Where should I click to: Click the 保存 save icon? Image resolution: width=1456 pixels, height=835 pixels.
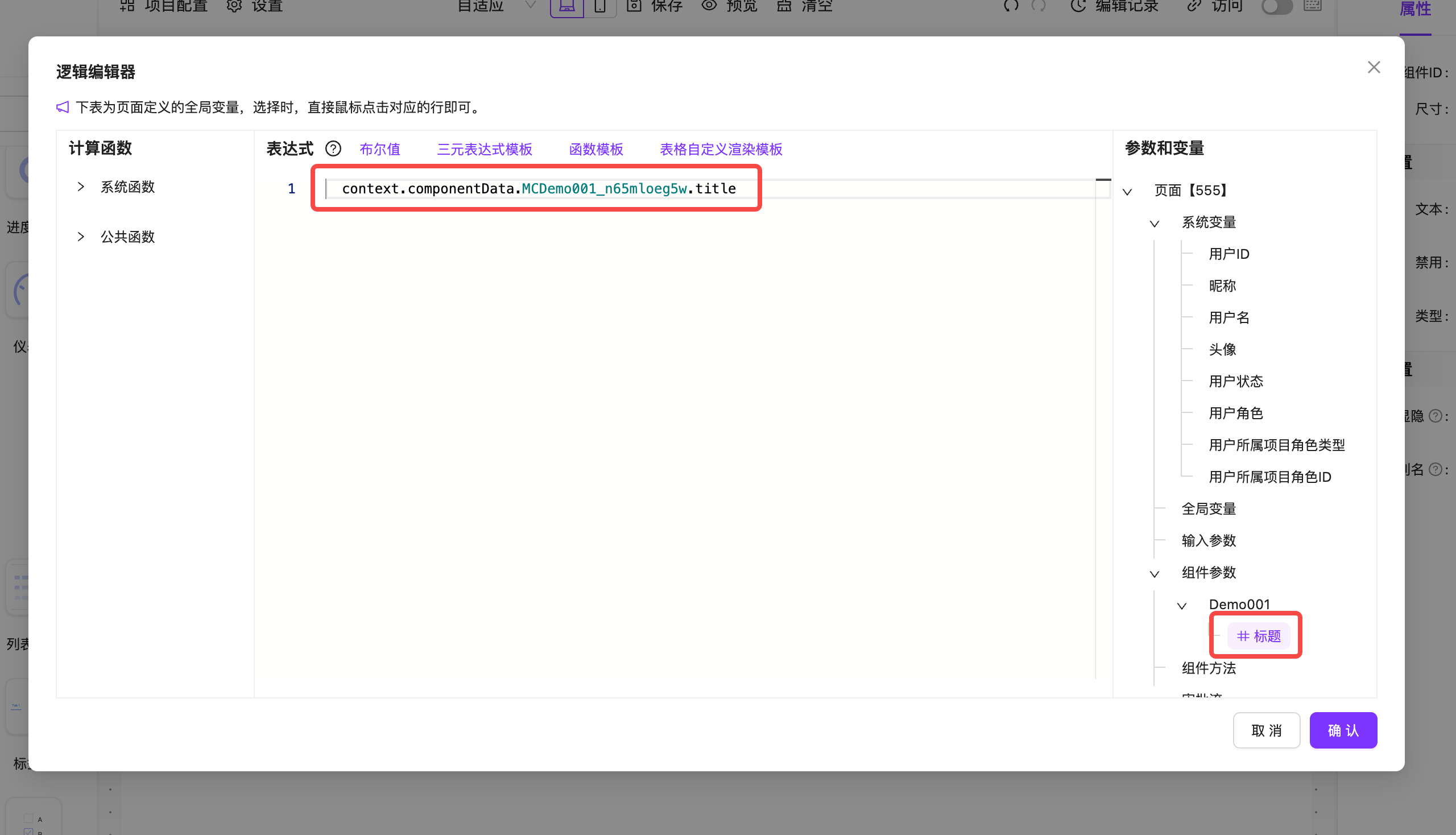[633, 6]
